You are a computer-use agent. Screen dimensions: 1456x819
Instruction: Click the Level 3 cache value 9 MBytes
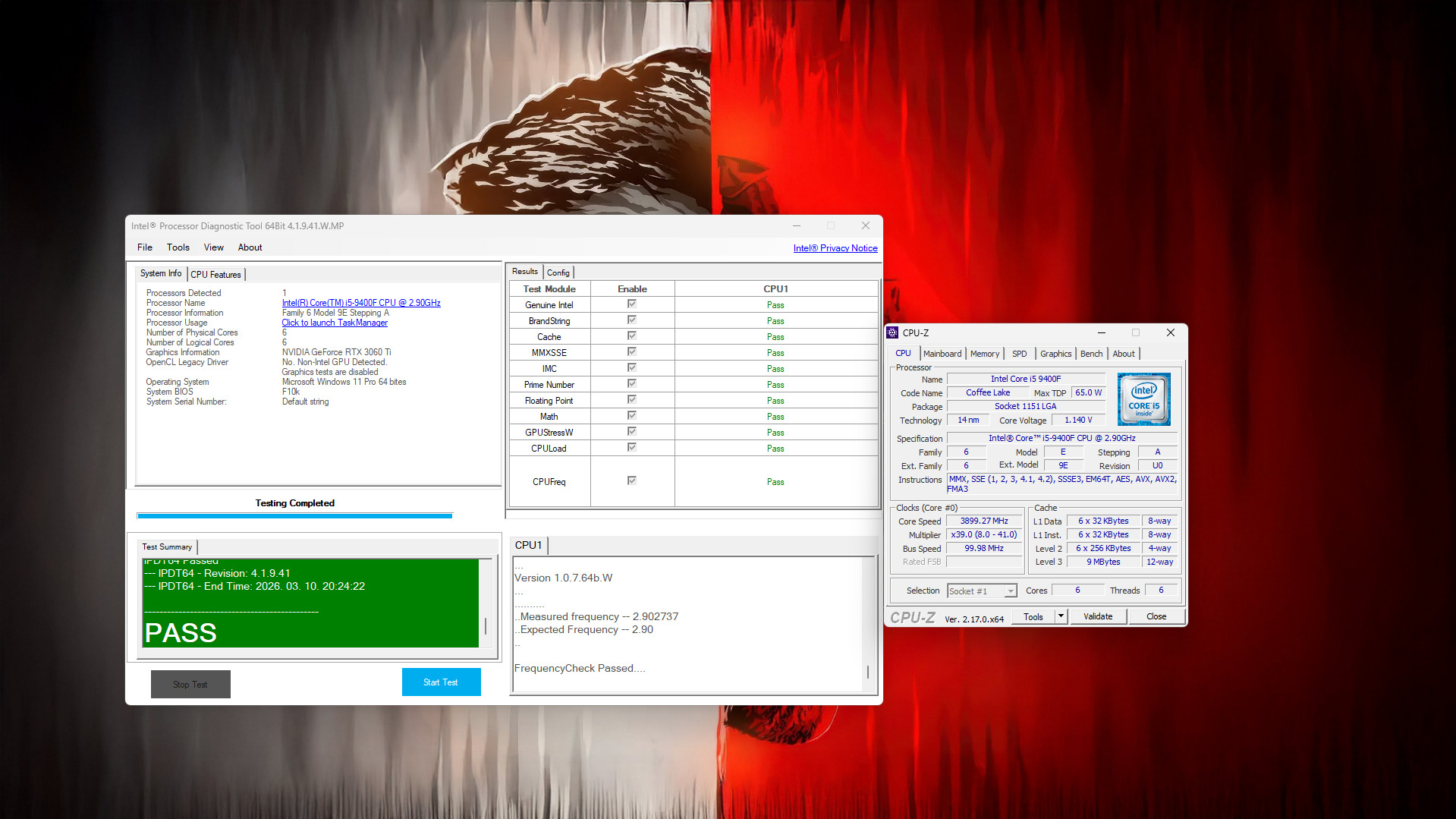click(x=1103, y=562)
